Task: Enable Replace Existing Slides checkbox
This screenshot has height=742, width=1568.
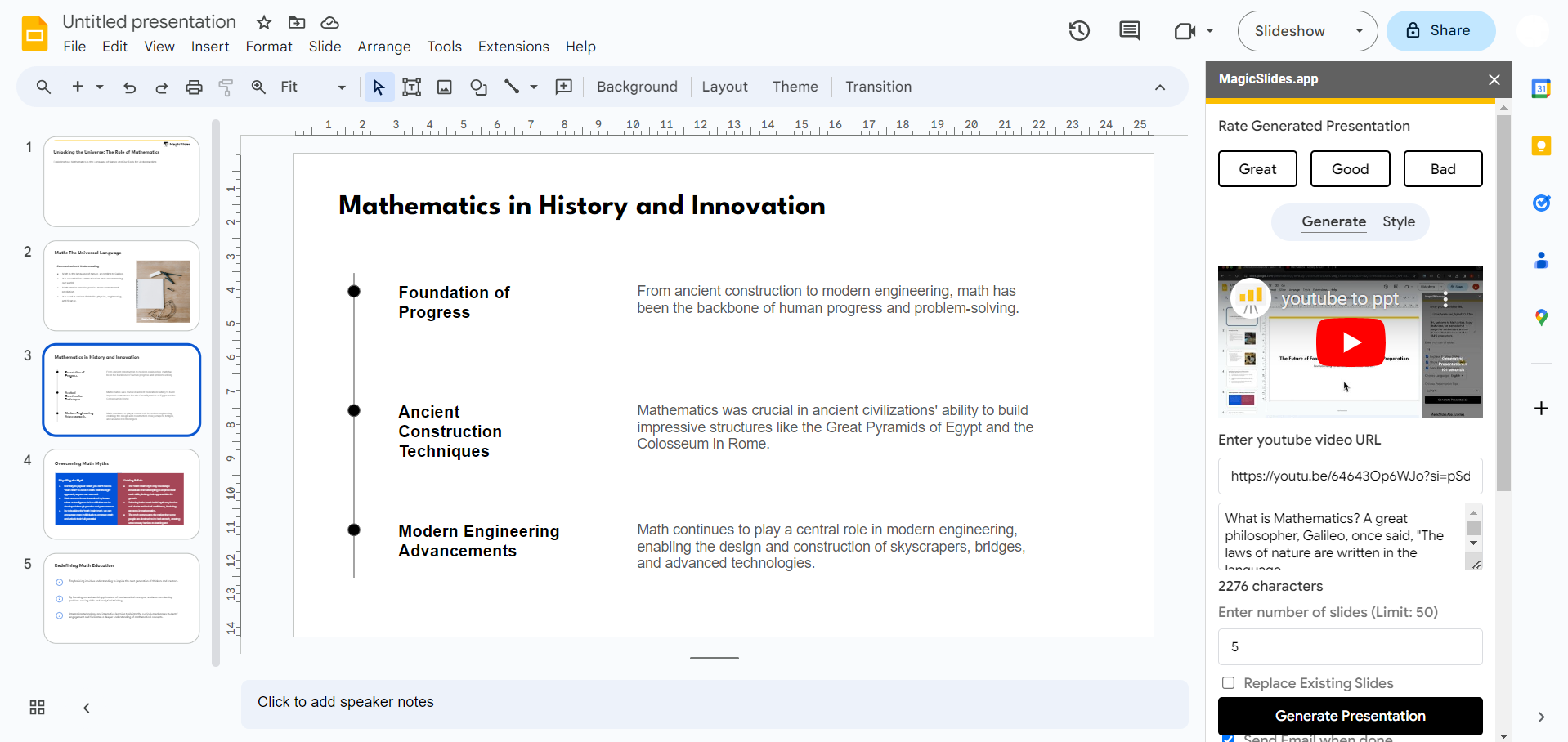Action: [1228, 683]
